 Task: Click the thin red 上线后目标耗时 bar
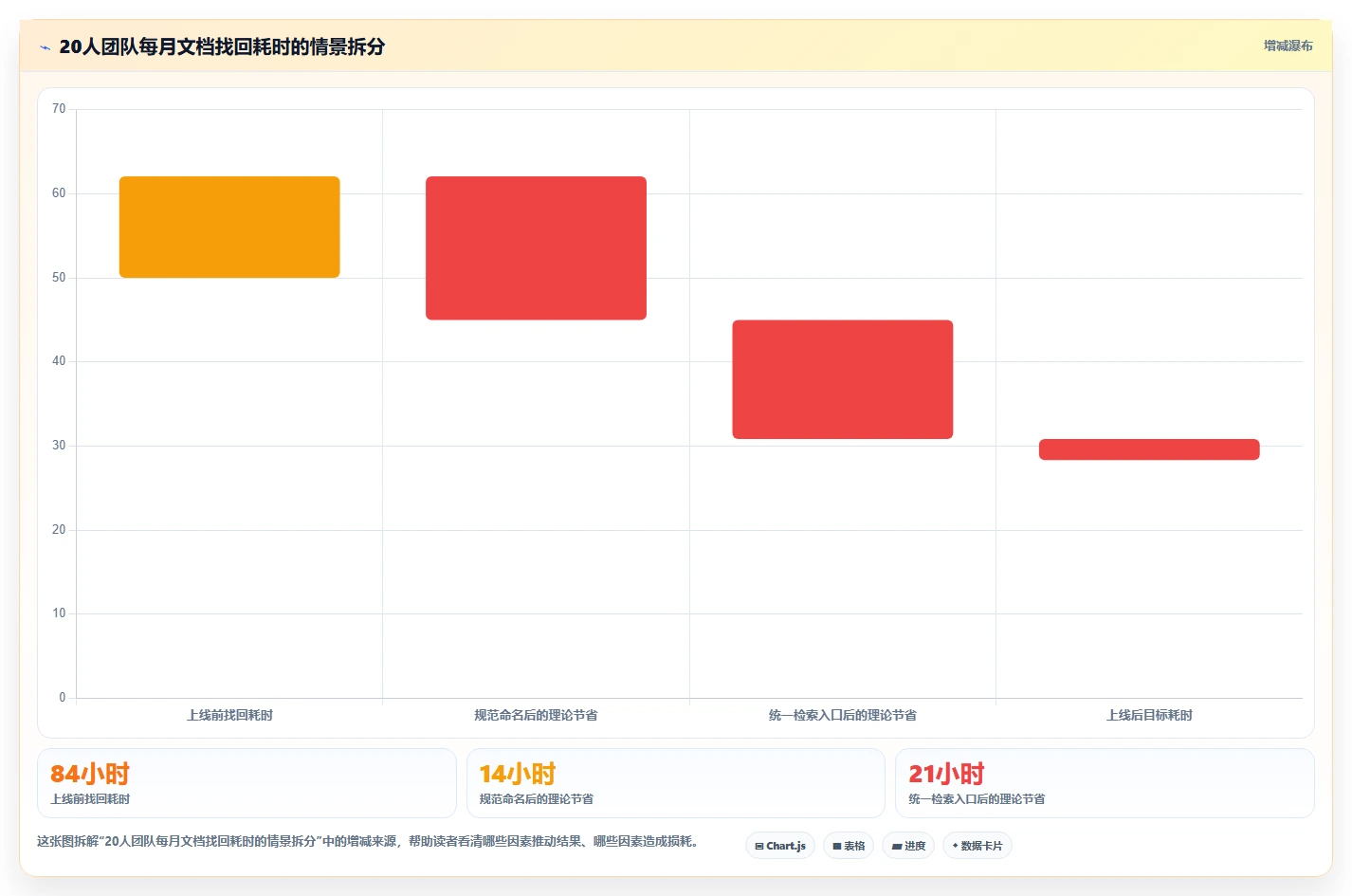1149,449
